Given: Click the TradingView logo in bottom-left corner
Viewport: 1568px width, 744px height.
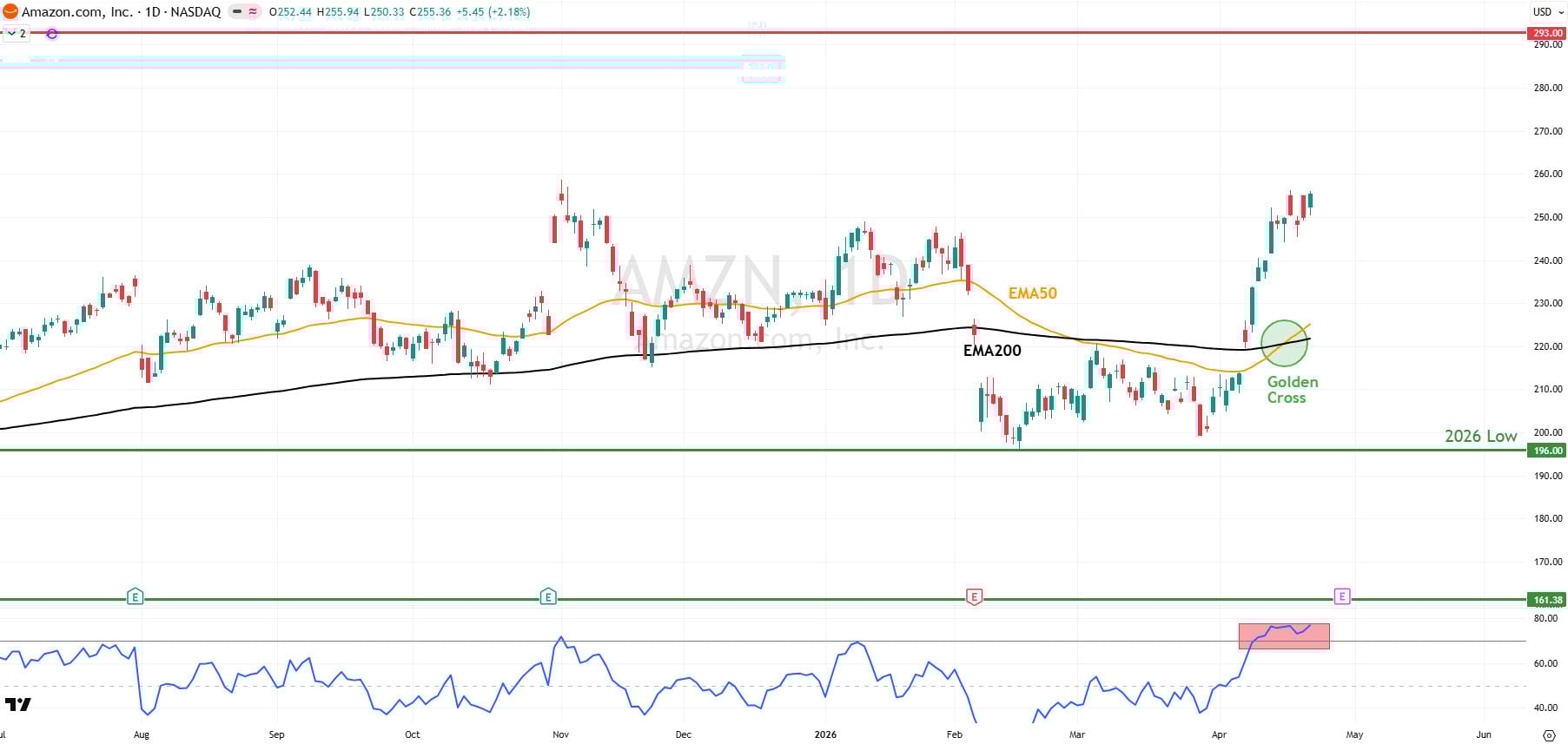Looking at the screenshot, I should pyautogui.click(x=17, y=705).
